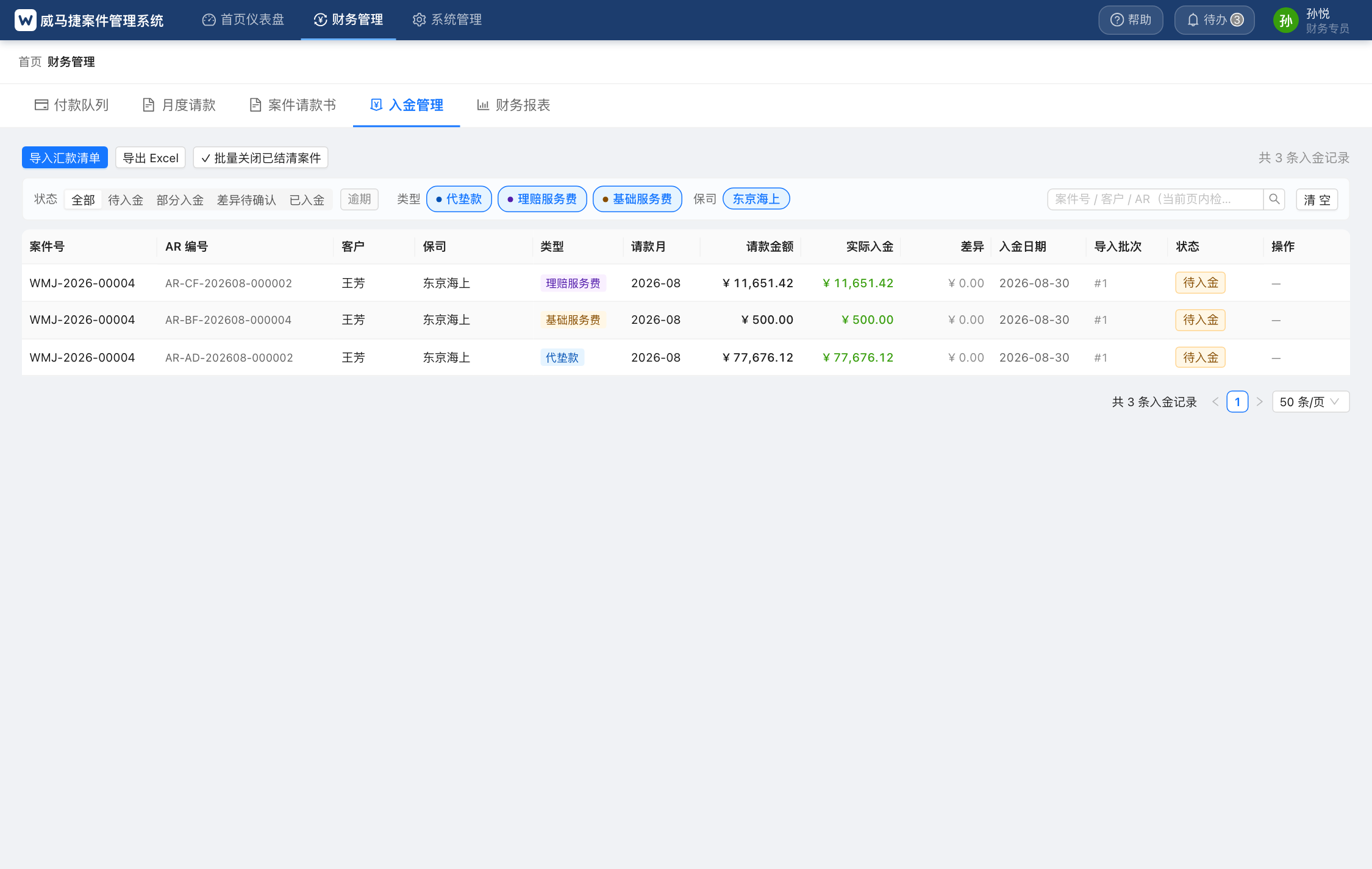Image resolution: width=1372 pixels, height=869 pixels.
Task: Click AR-AD-202608-000002 cell
Action: tap(229, 357)
